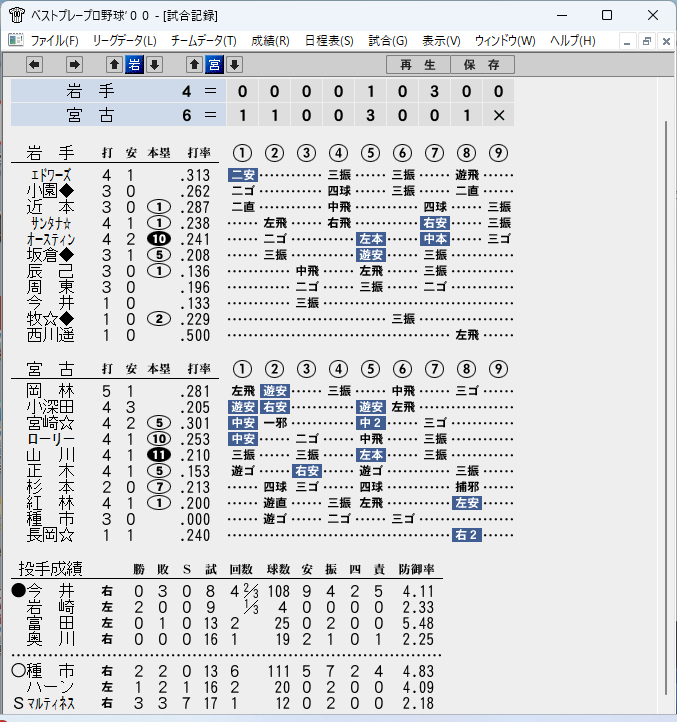Viewport: 677px width, 722px height.
Task: Click the document icon in menu bar
Action: coord(16,41)
